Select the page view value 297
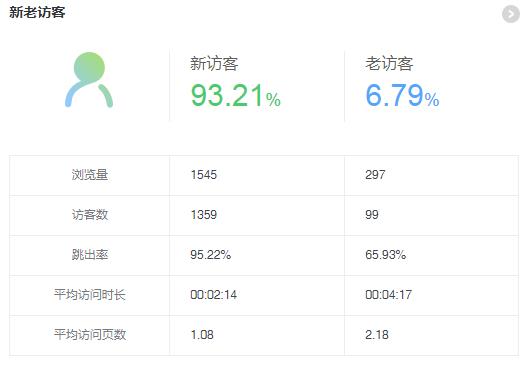This screenshot has height=365, width=520. pyautogui.click(x=375, y=175)
